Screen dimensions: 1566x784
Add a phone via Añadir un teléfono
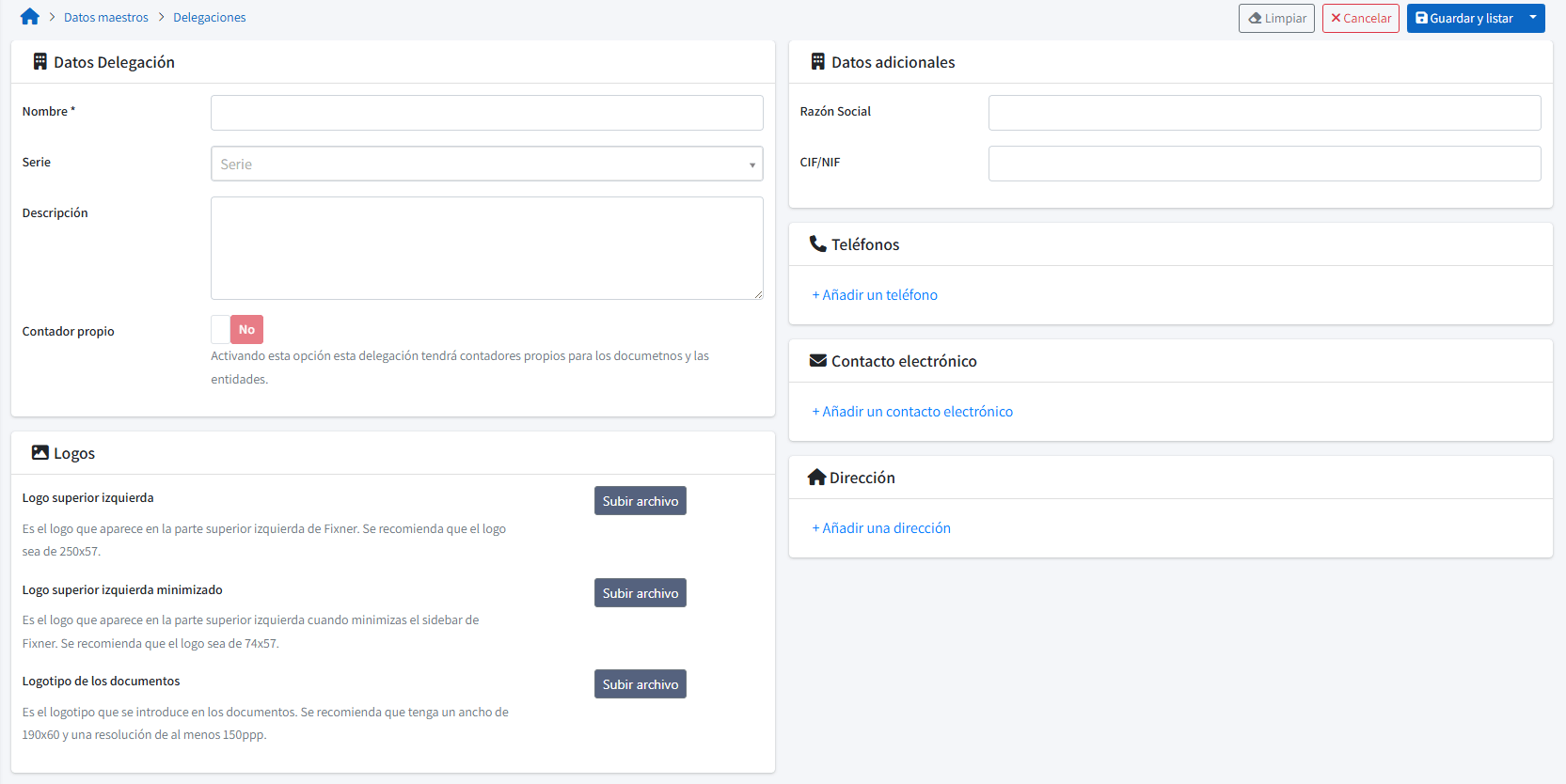[x=875, y=295]
